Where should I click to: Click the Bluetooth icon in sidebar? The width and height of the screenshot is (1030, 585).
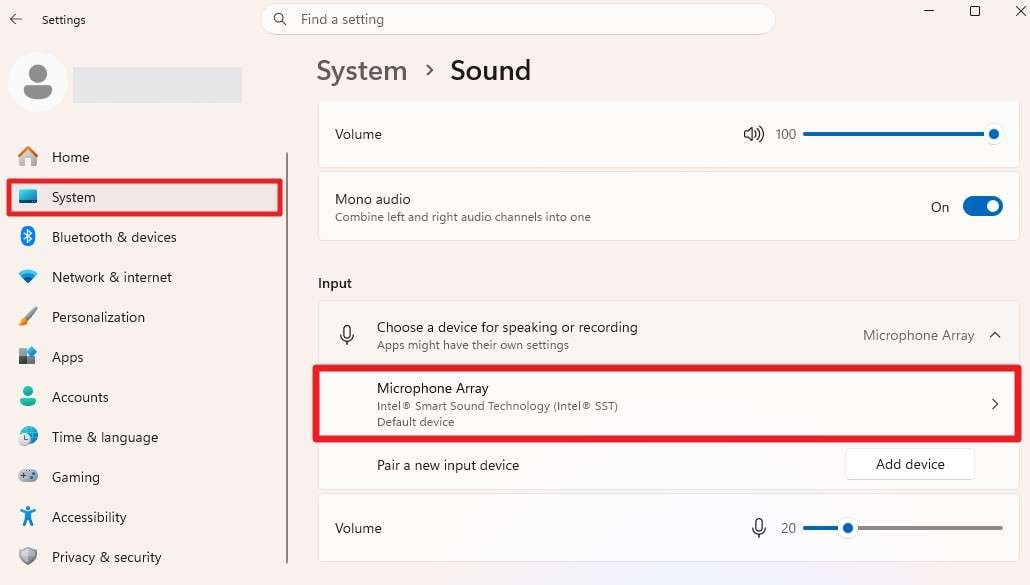[28, 236]
